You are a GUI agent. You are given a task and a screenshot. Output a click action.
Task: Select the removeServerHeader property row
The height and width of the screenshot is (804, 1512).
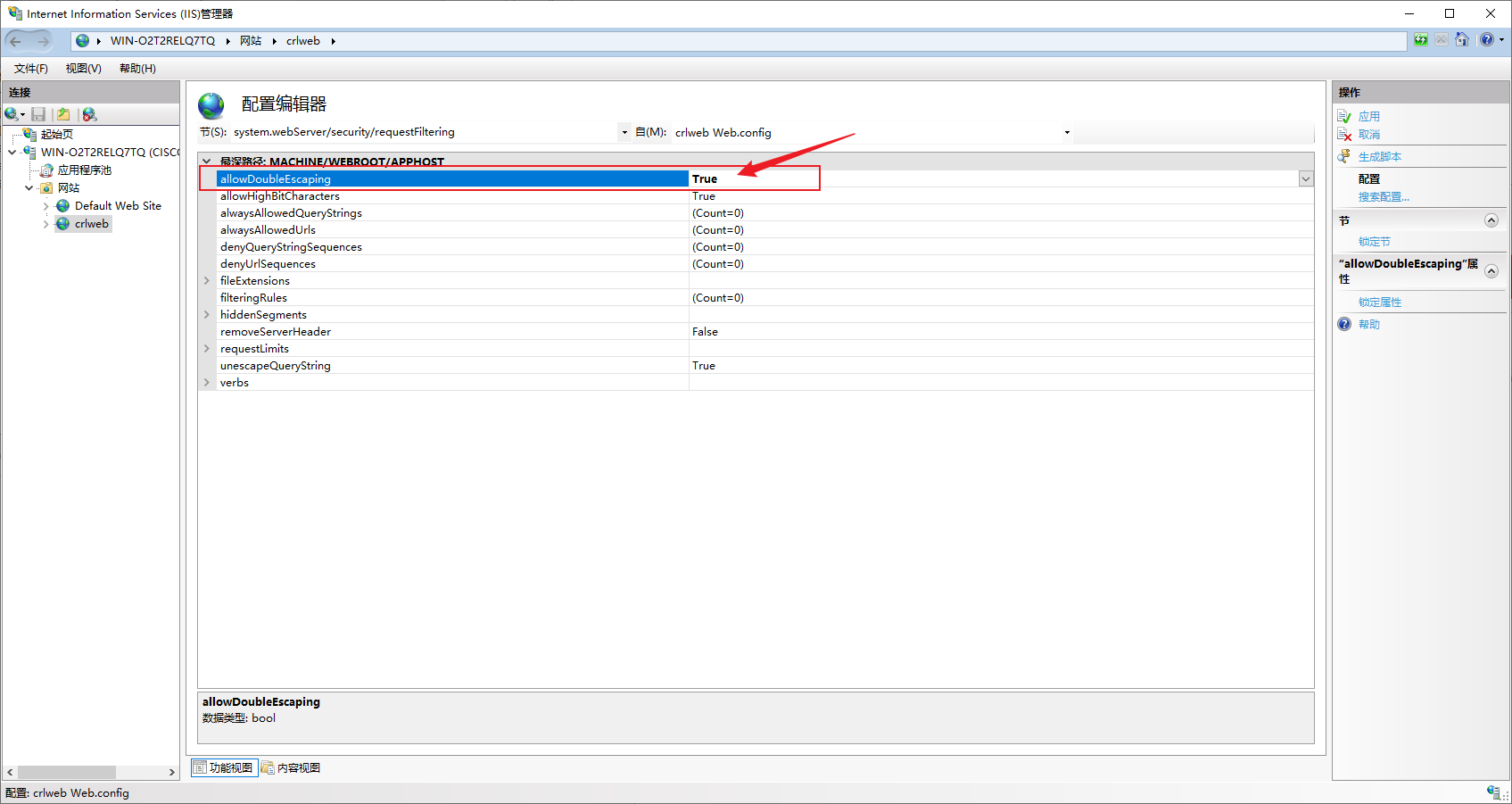756,331
